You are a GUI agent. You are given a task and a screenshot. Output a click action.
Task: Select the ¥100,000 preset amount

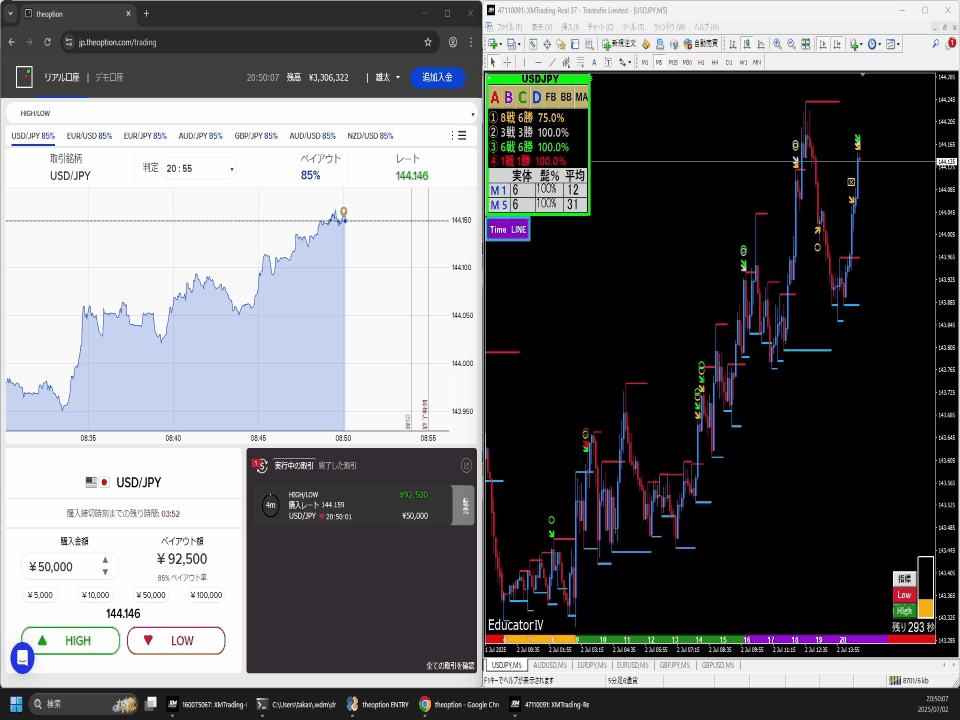pyautogui.click(x=206, y=594)
